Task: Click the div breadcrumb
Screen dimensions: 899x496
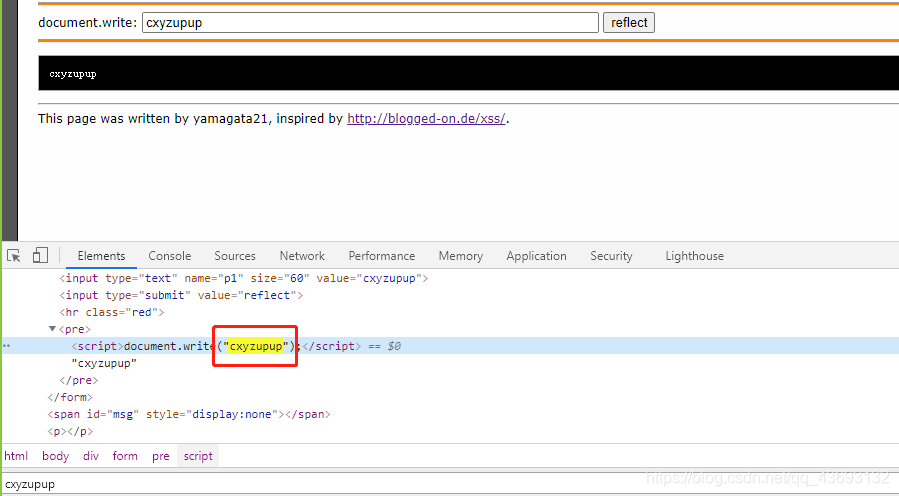Action: coord(91,456)
